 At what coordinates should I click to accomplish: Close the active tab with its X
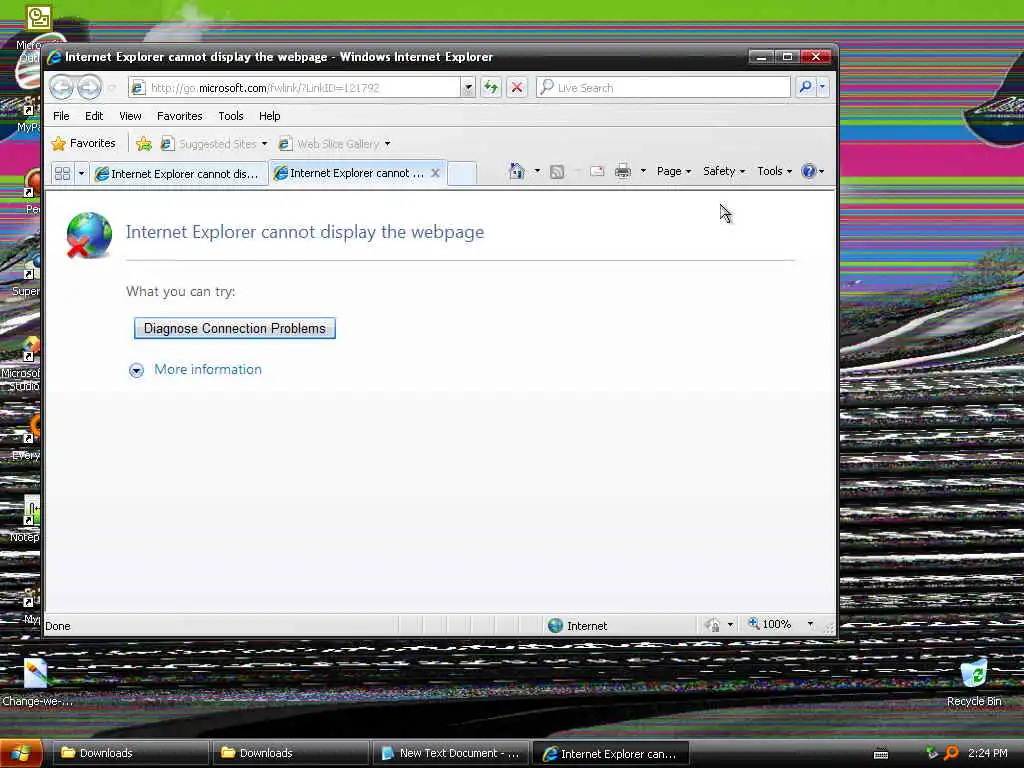pos(436,173)
